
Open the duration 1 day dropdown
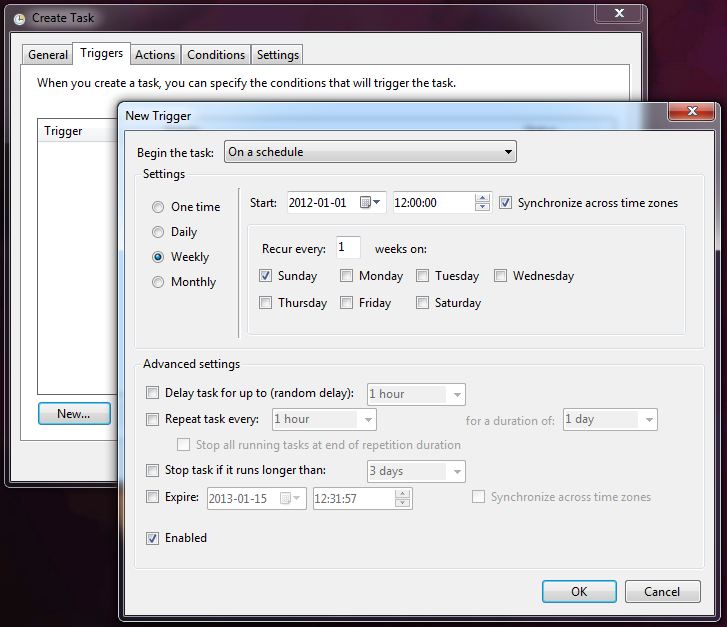[610, 419]
